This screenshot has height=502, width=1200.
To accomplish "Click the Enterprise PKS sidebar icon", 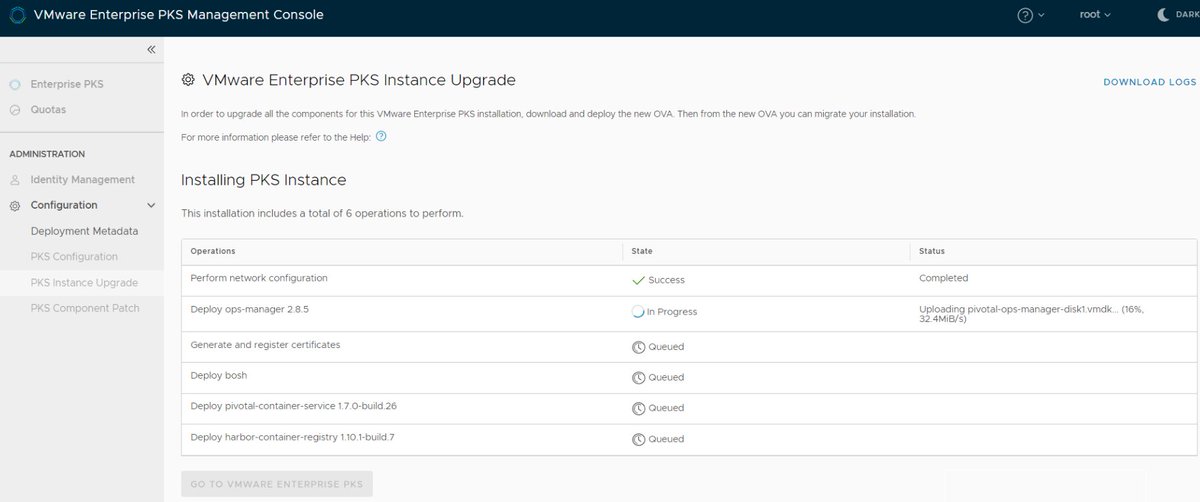I will [14, 84].
